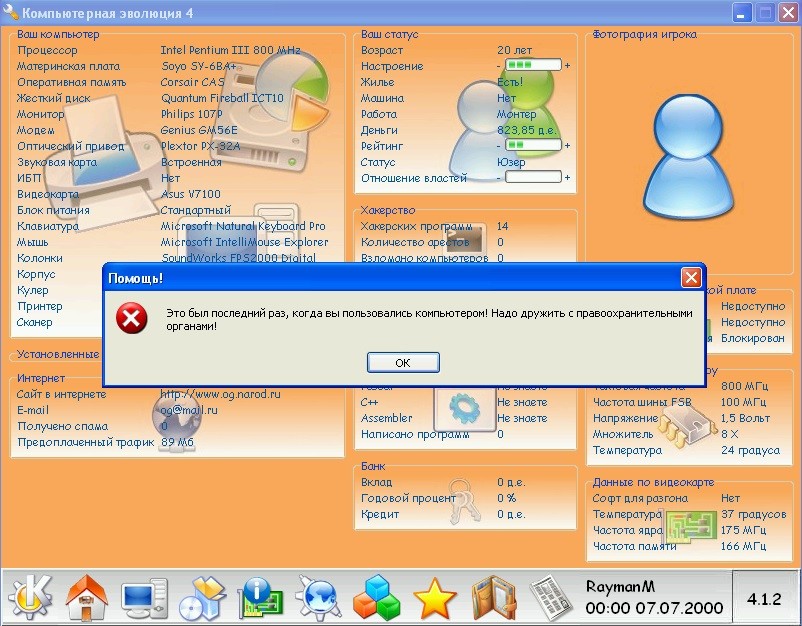802x626 pixels.
Task: Click the Блокирован status text
Action: 752,338
